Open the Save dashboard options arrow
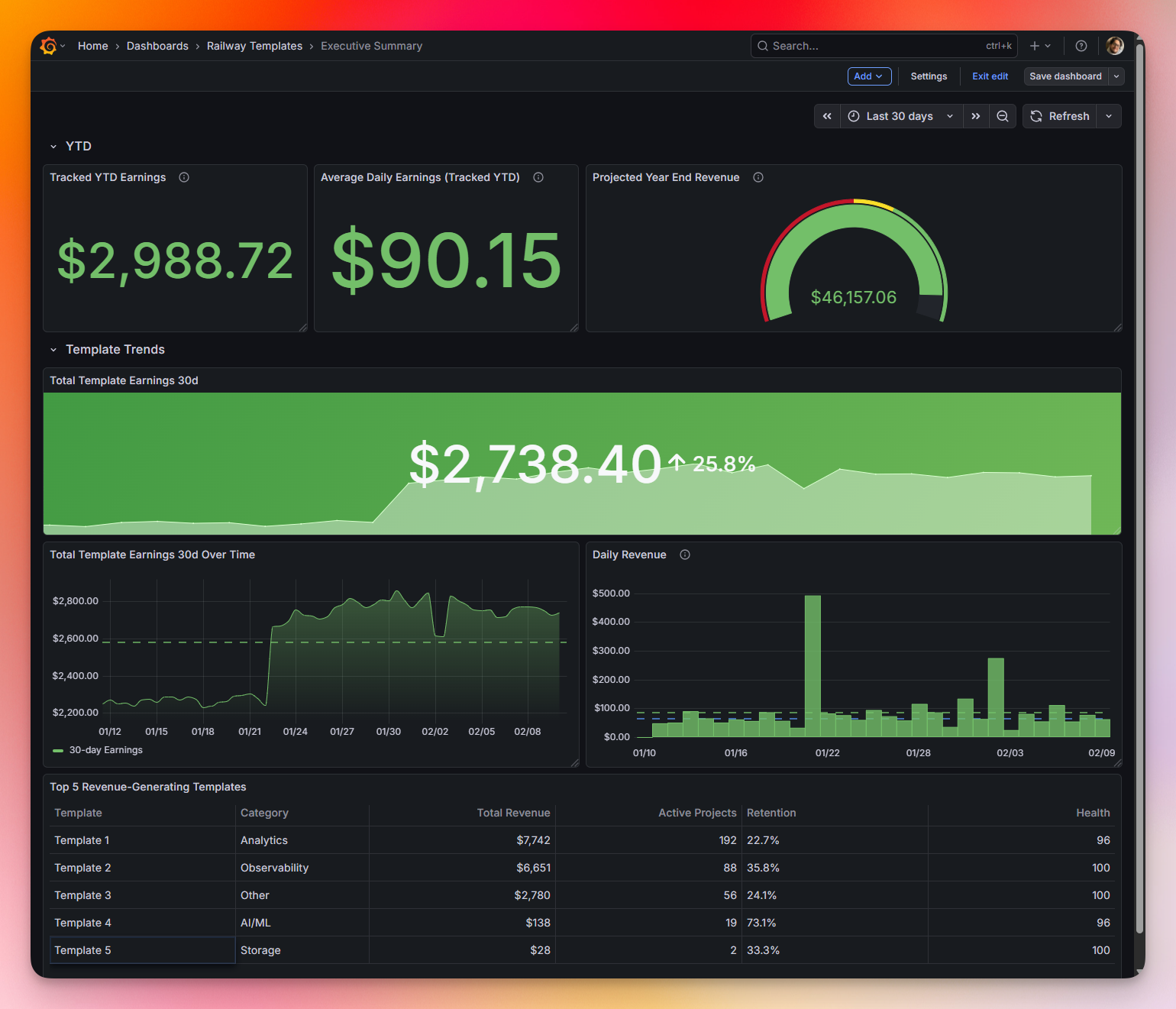Screen dimensions: 1176x1009 click(1116, 76)
